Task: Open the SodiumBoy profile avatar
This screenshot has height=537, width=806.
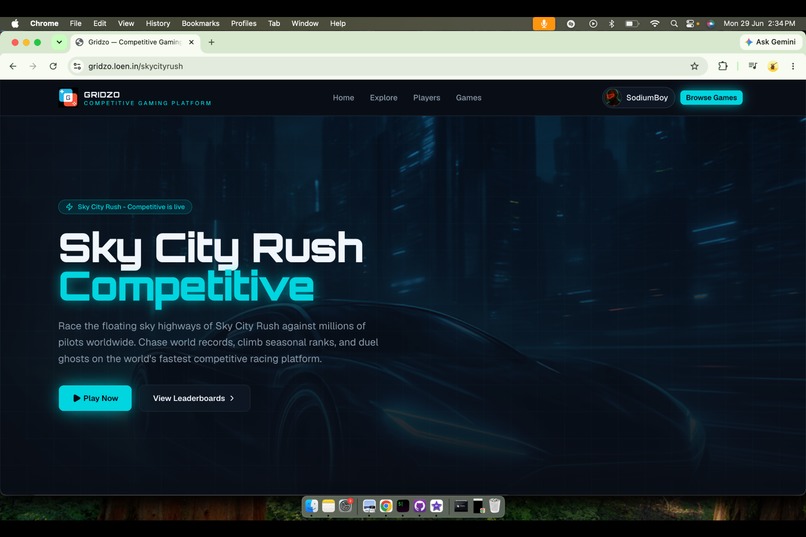Action: click(x=613, y=98)
